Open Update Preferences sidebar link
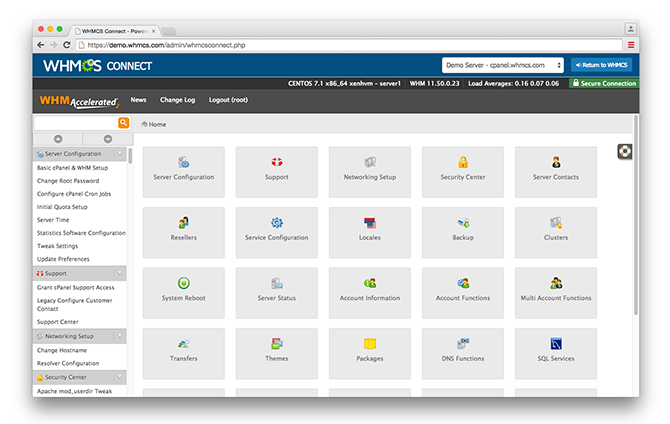Image resolution: width=670 pixels, height=424 pixels. (63, 259)
